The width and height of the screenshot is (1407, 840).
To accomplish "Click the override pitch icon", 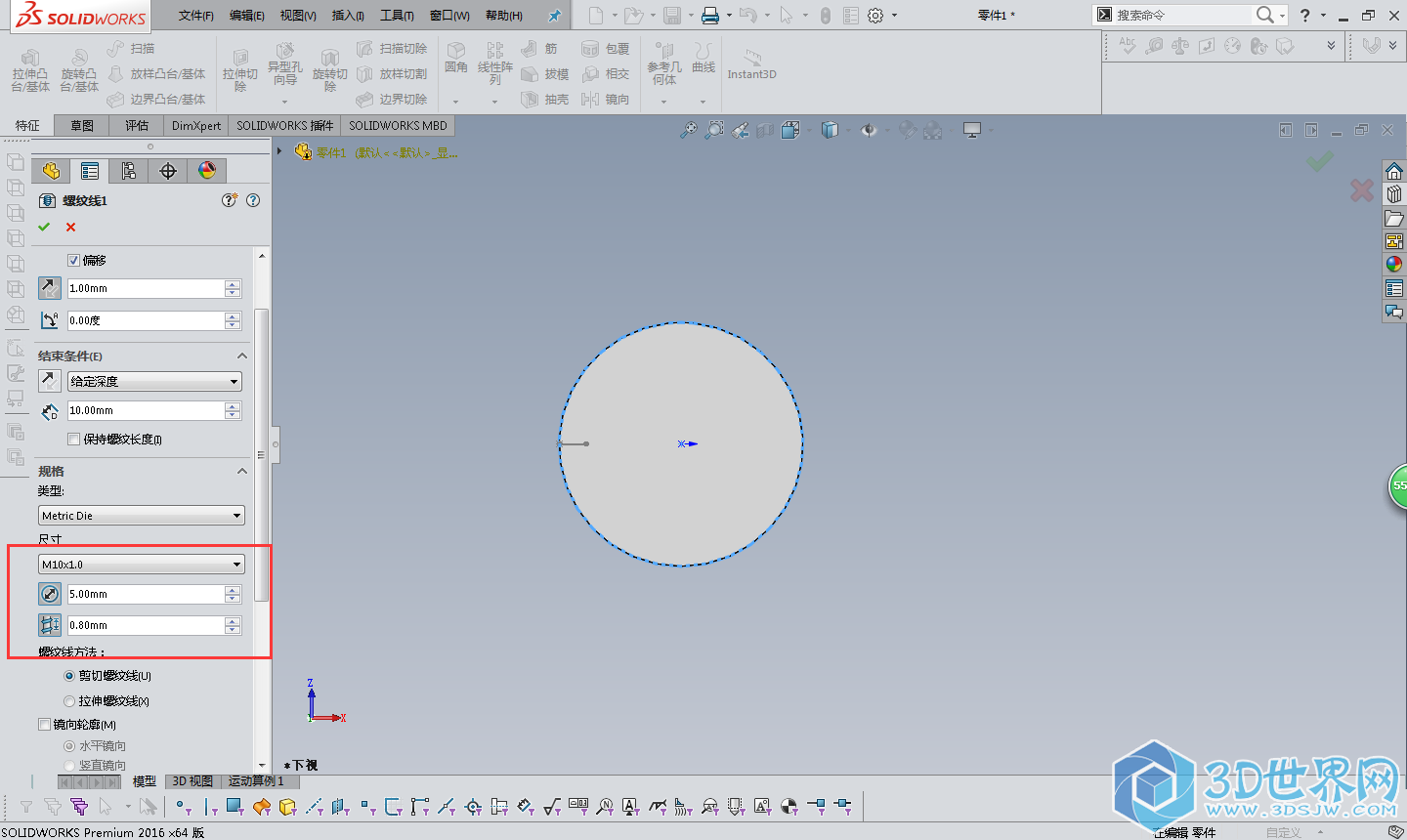I will (50, 625).
